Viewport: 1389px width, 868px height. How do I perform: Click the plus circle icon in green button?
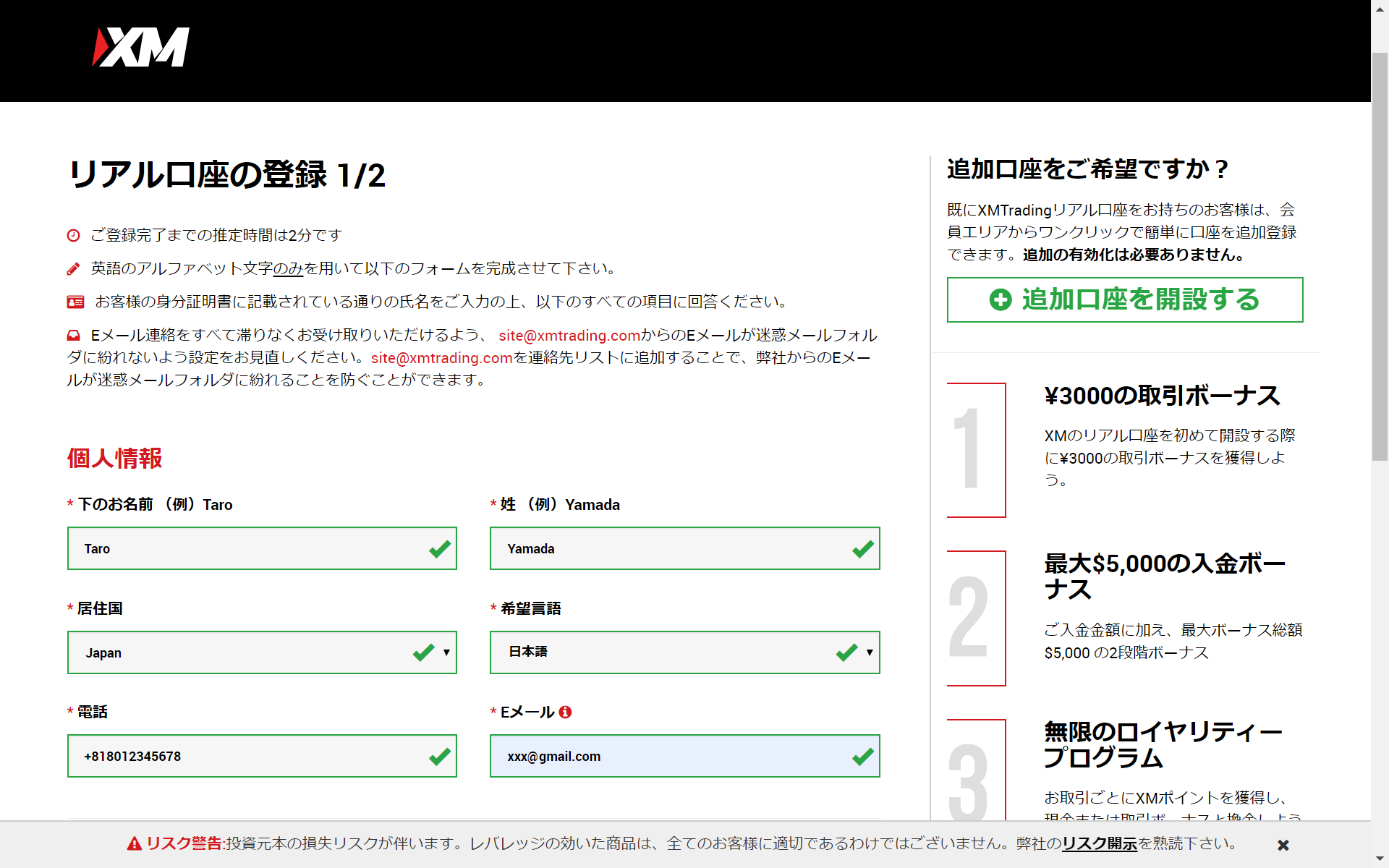pos(1001,299)
